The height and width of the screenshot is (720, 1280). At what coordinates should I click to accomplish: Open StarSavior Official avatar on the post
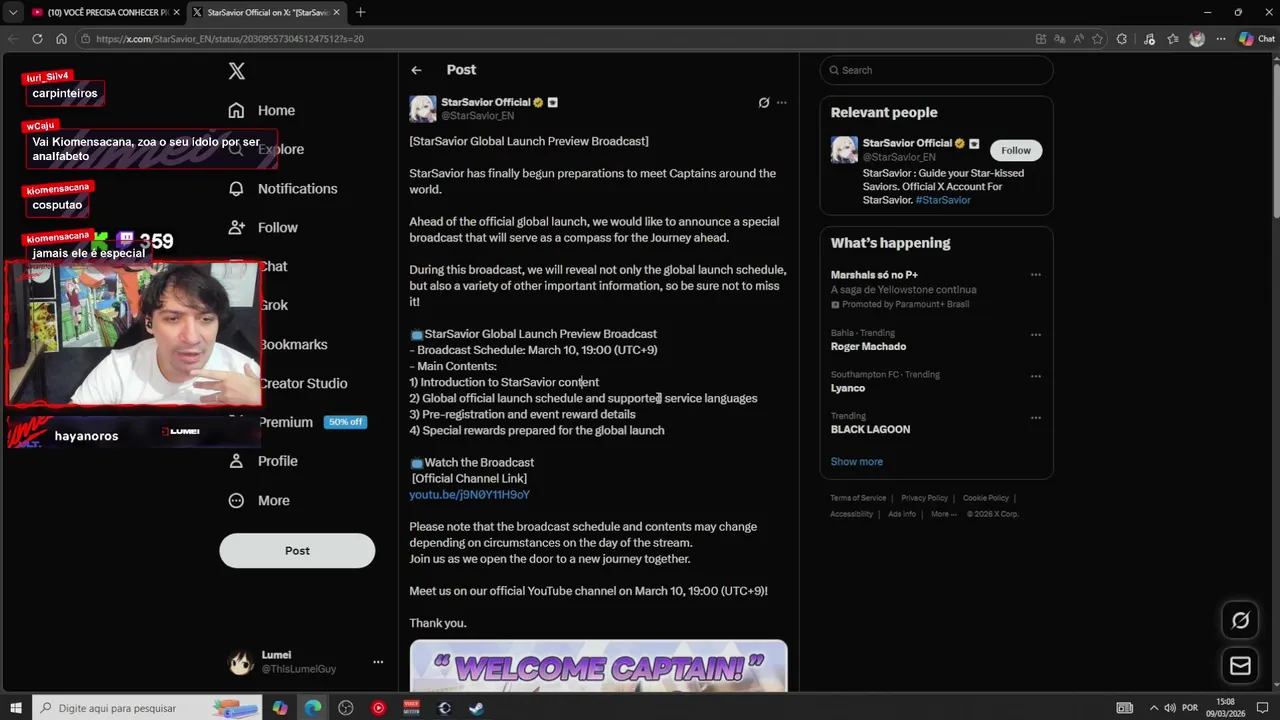point(423,108)
